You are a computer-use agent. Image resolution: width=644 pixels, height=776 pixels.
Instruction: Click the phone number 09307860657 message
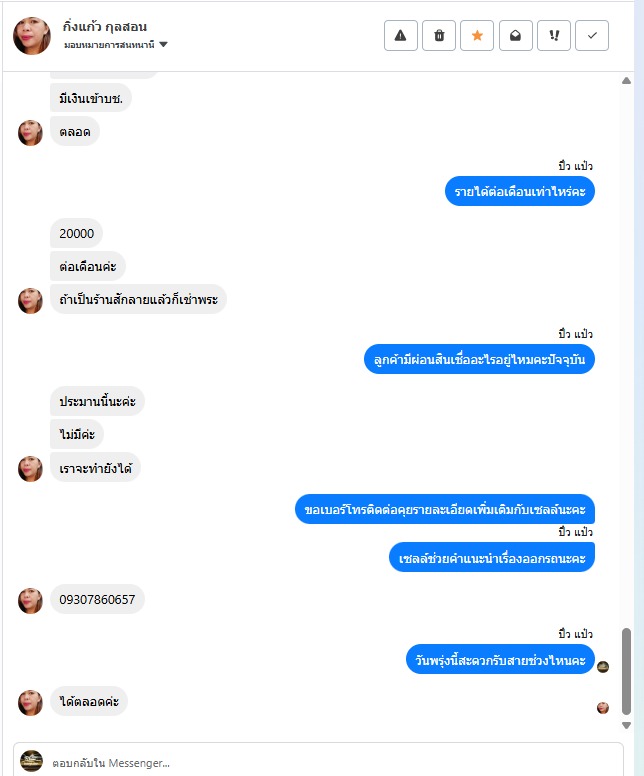97,599
